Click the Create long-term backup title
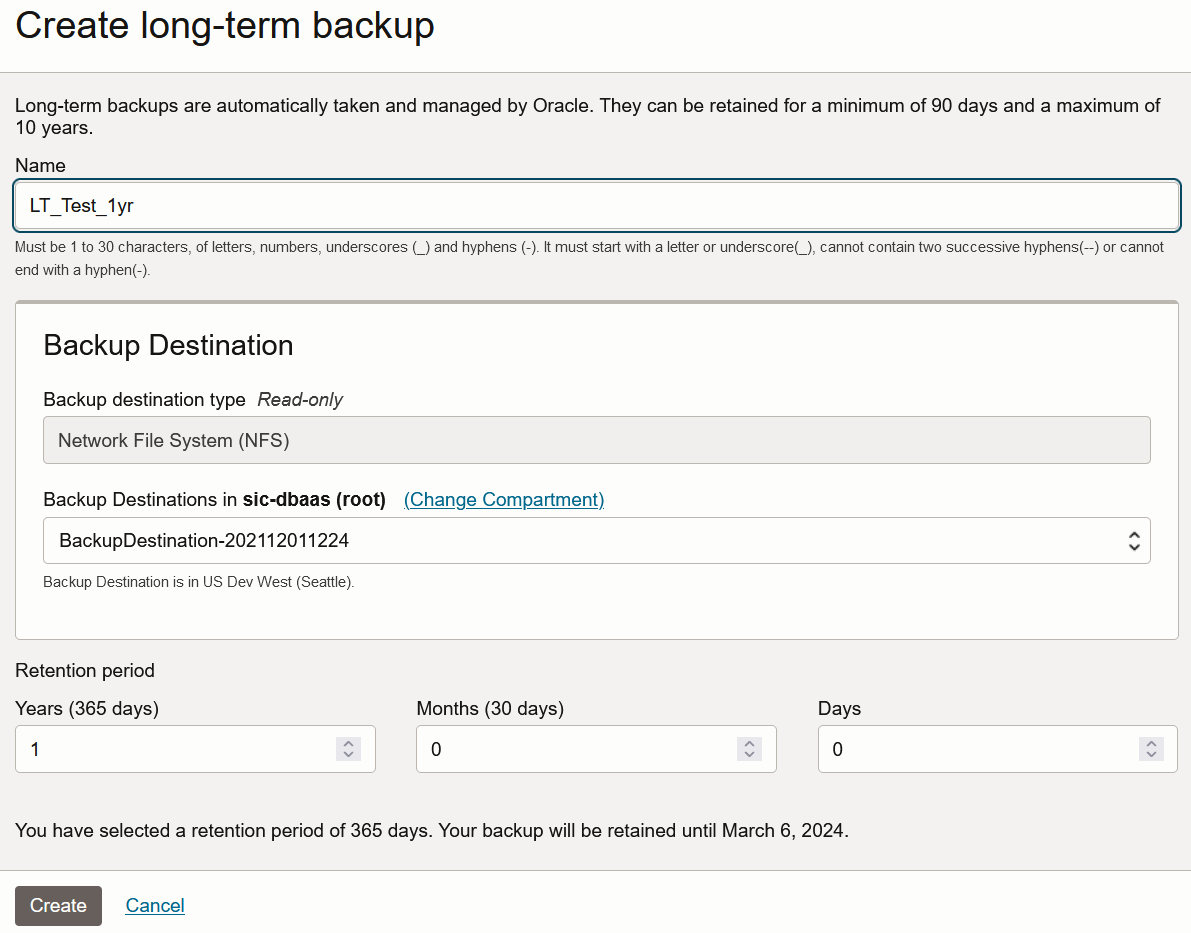The image size is (1191, 933). pos(225,25)
